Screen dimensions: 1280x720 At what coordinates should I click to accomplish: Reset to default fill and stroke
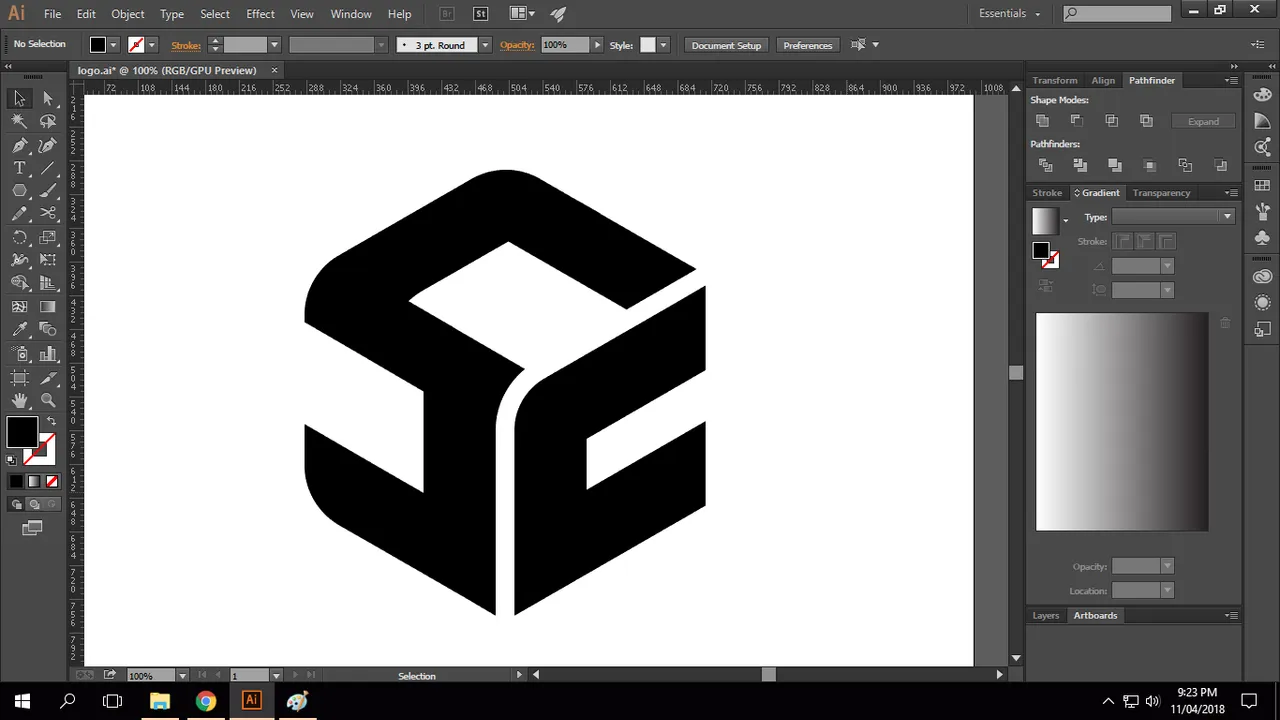(x=11, y=460)
